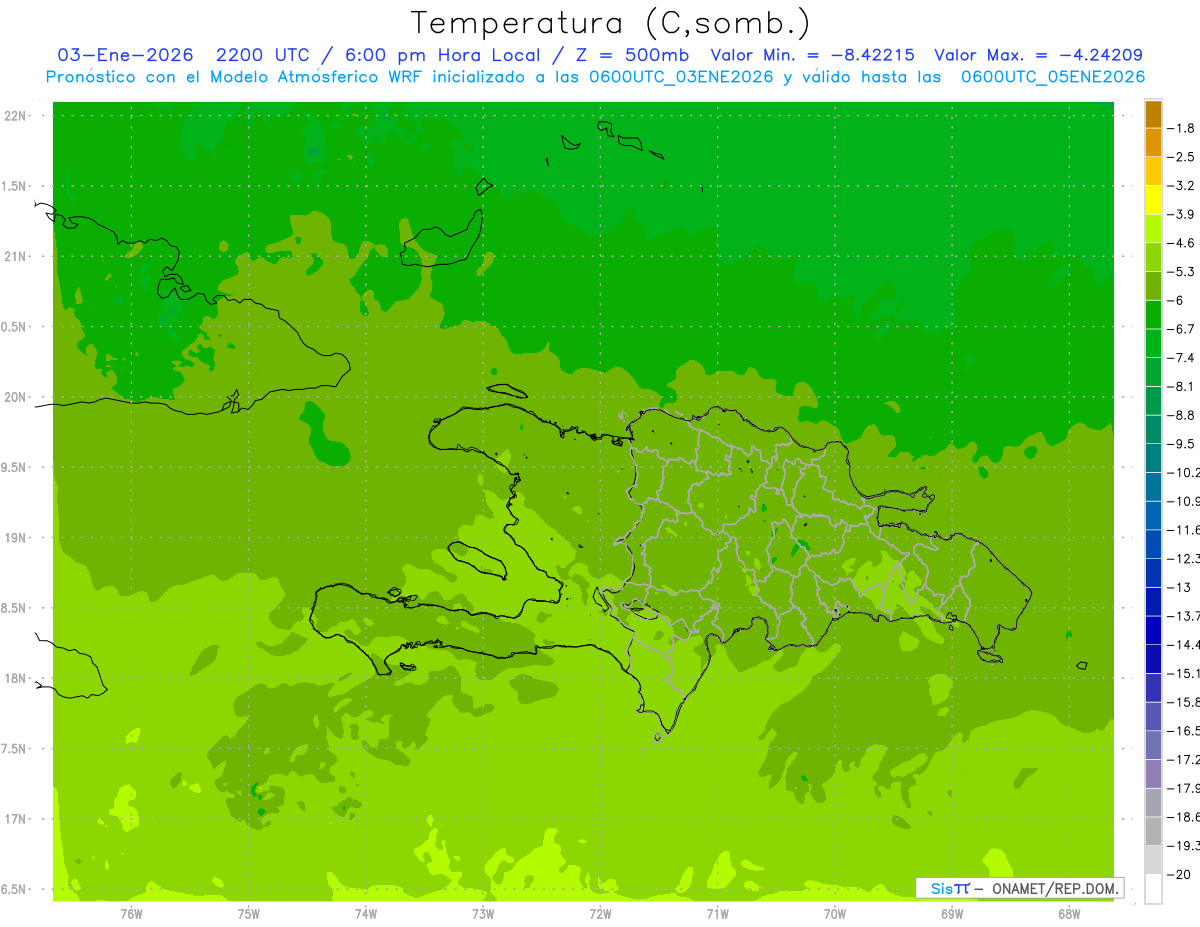Click the 20N latitude label
This screenshot has height=927, width=1200.
pyautogui.click(x=17, y=397)
